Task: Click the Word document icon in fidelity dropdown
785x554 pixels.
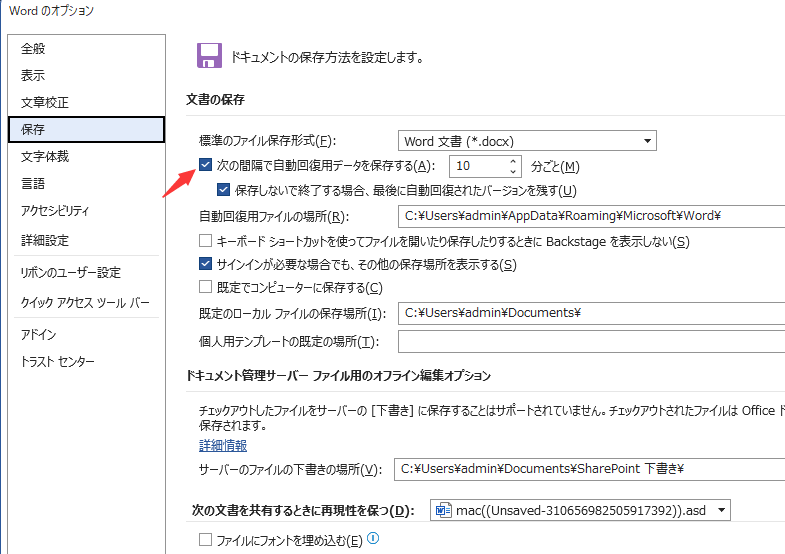Action: (444, 510)
